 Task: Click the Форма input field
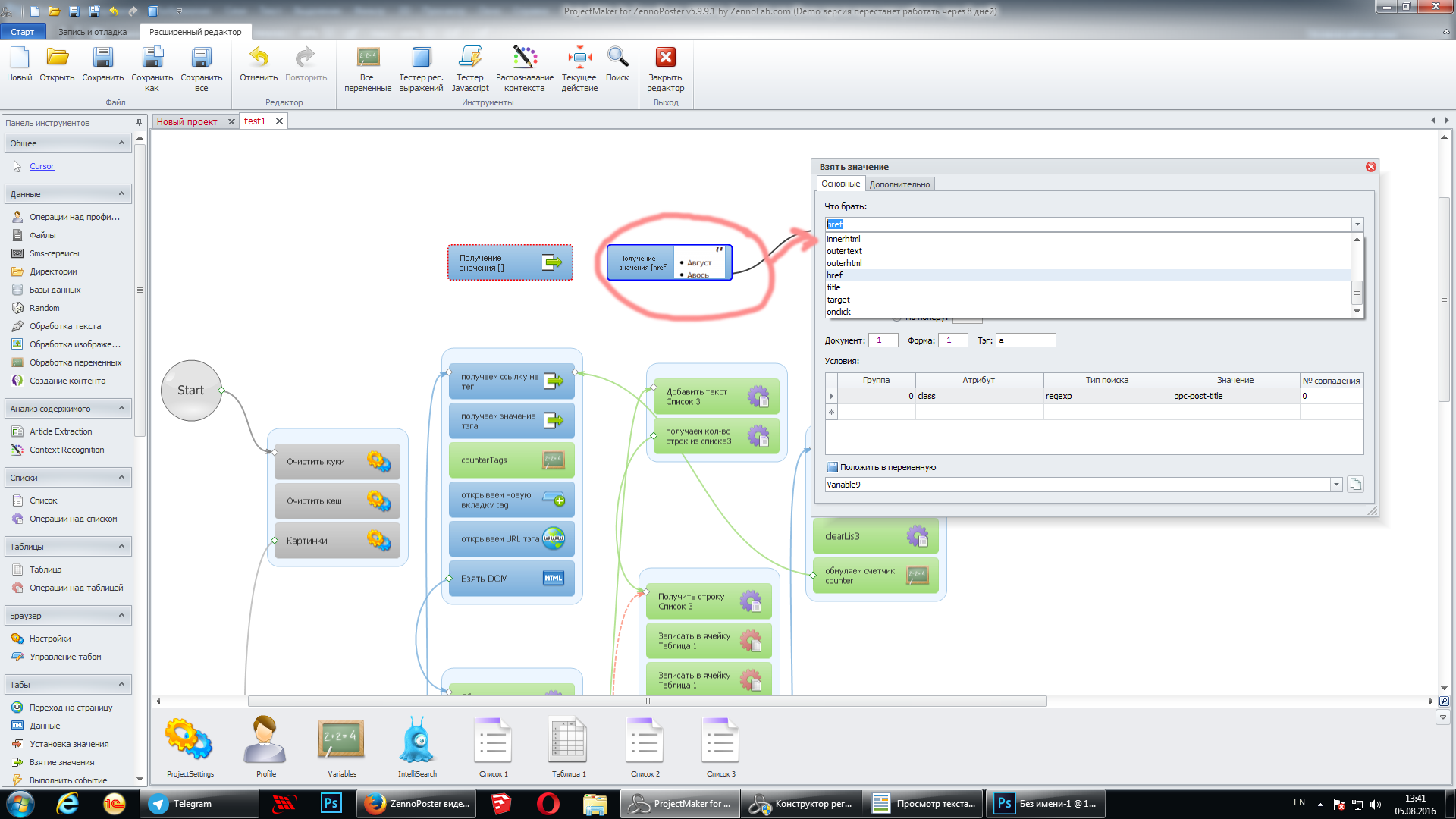[953, 340]
